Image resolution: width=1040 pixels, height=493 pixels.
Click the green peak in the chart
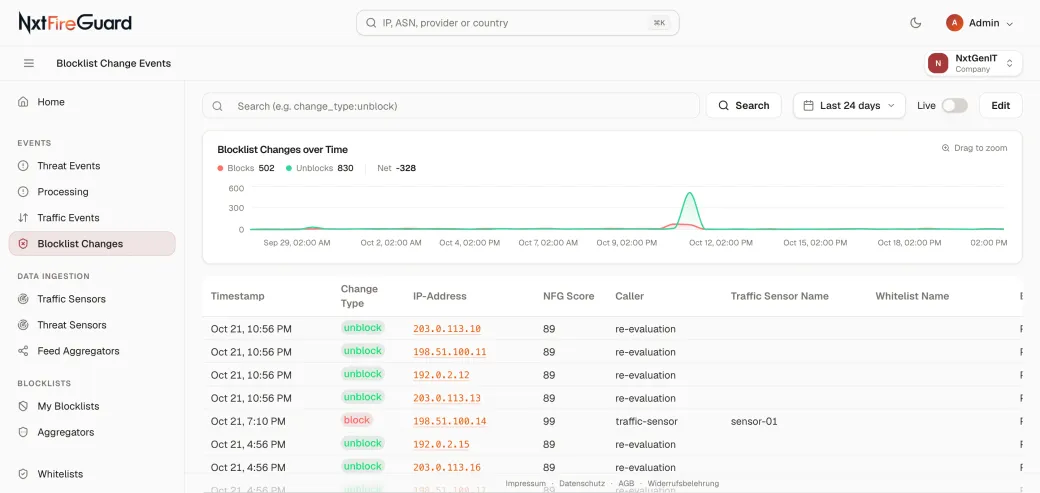tap(690, 194)
